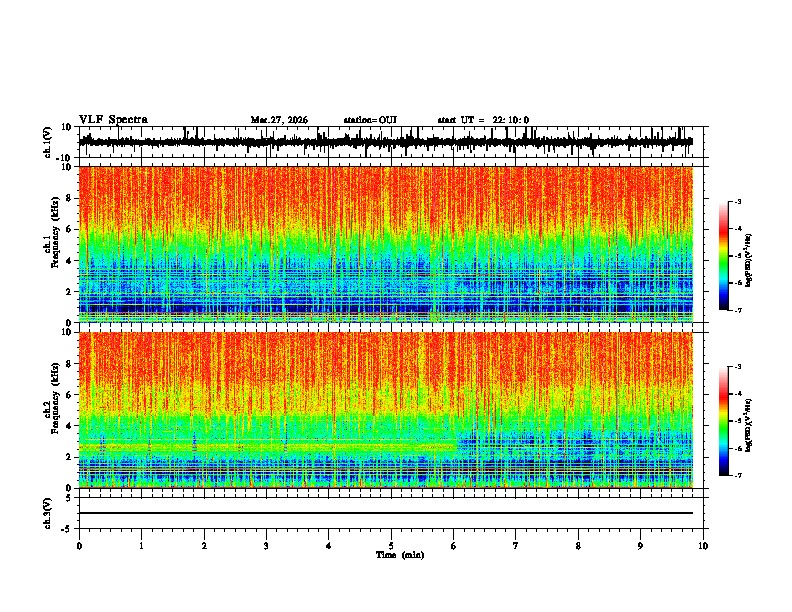
Task: Select the date text "Mar.27, 2026"
Action: pyautogui.click(x=279, y=120)
